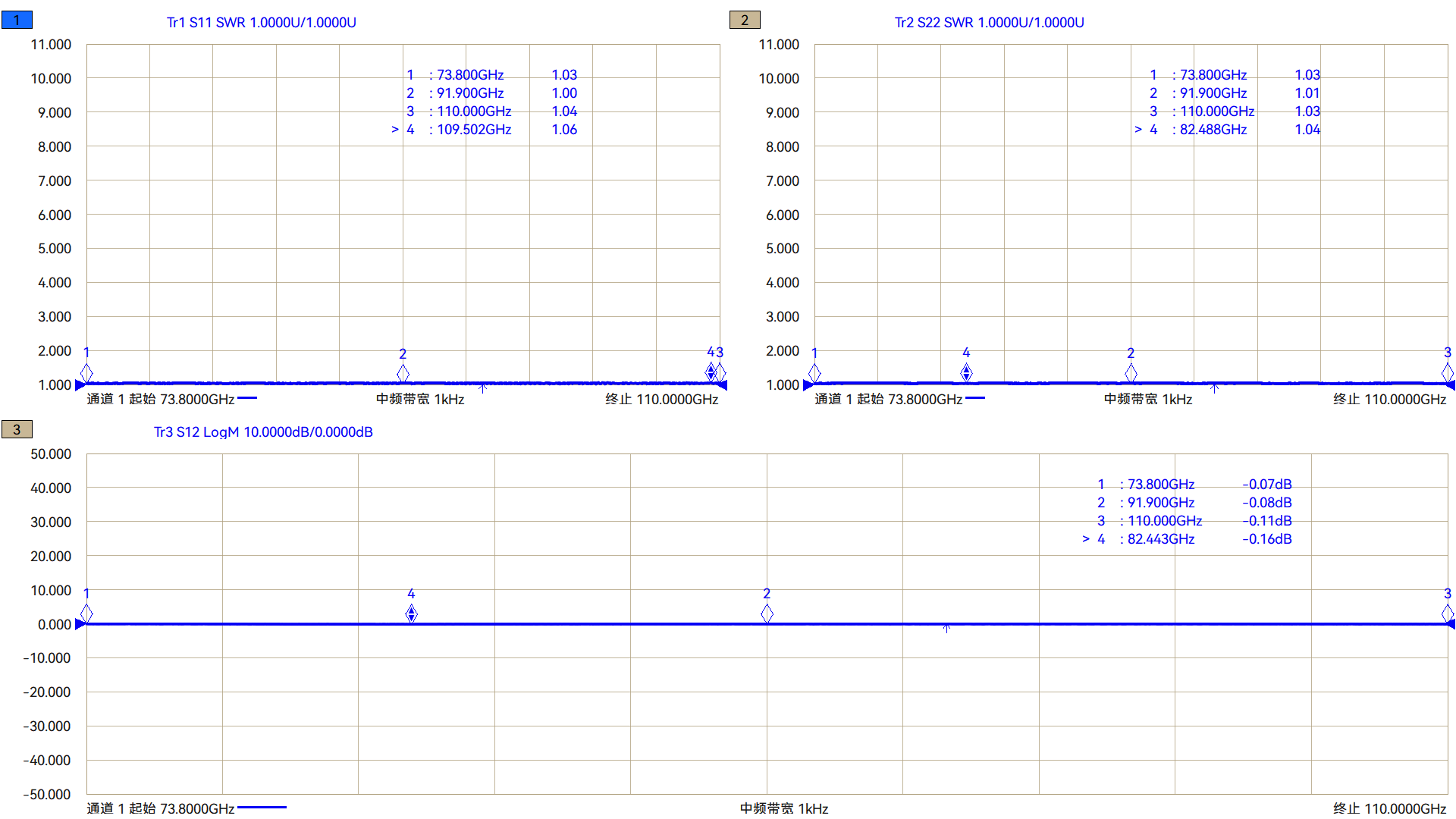Click the IF bandwidth 1kHz label in window 3
This screenshot has height=819, width=1456.
783,808
